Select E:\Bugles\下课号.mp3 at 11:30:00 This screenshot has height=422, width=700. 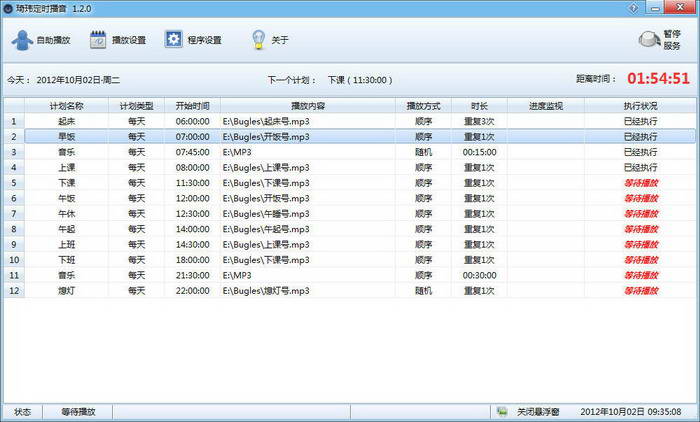tap(266, 183)
